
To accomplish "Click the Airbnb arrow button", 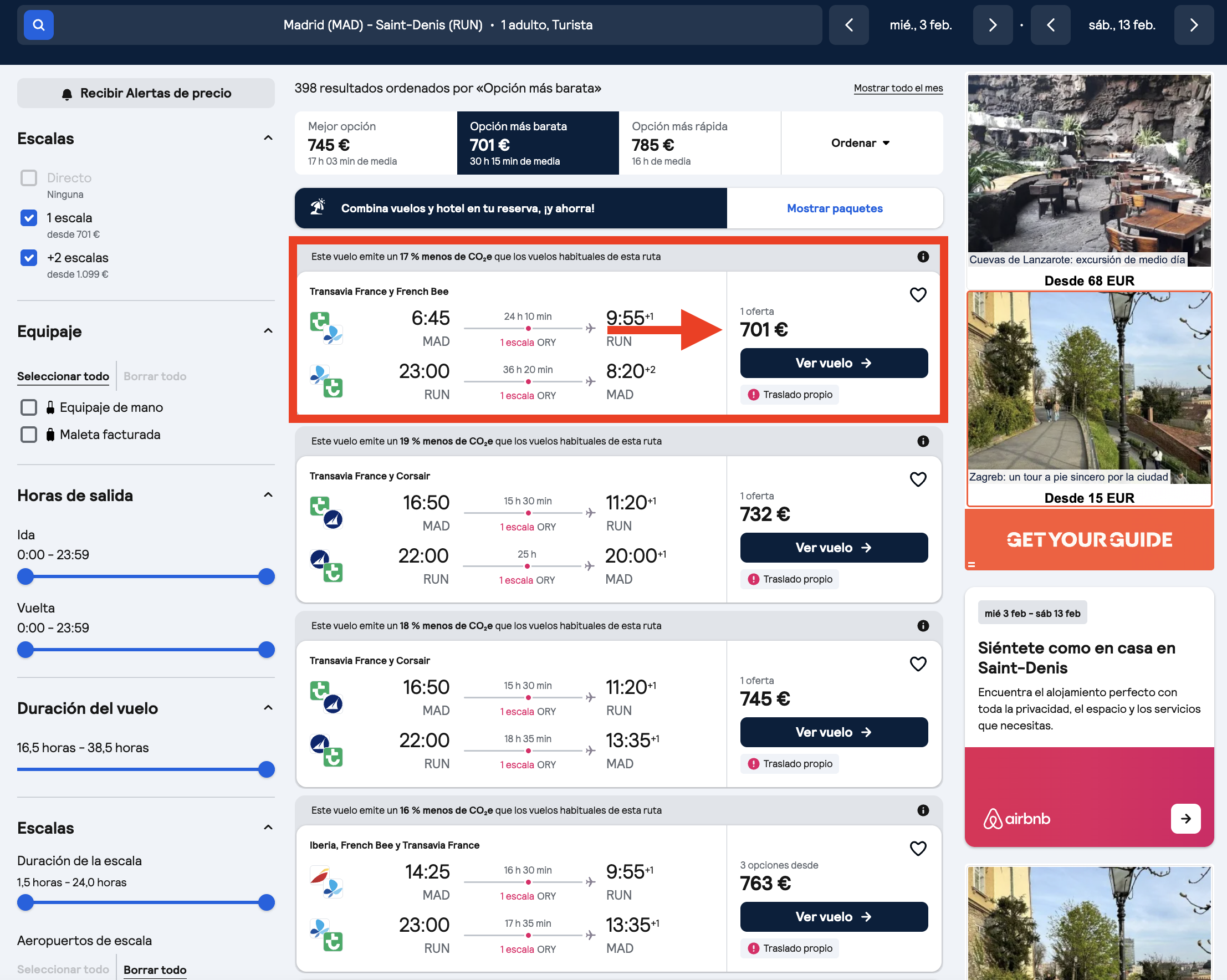I will (x=1185, y=818).
